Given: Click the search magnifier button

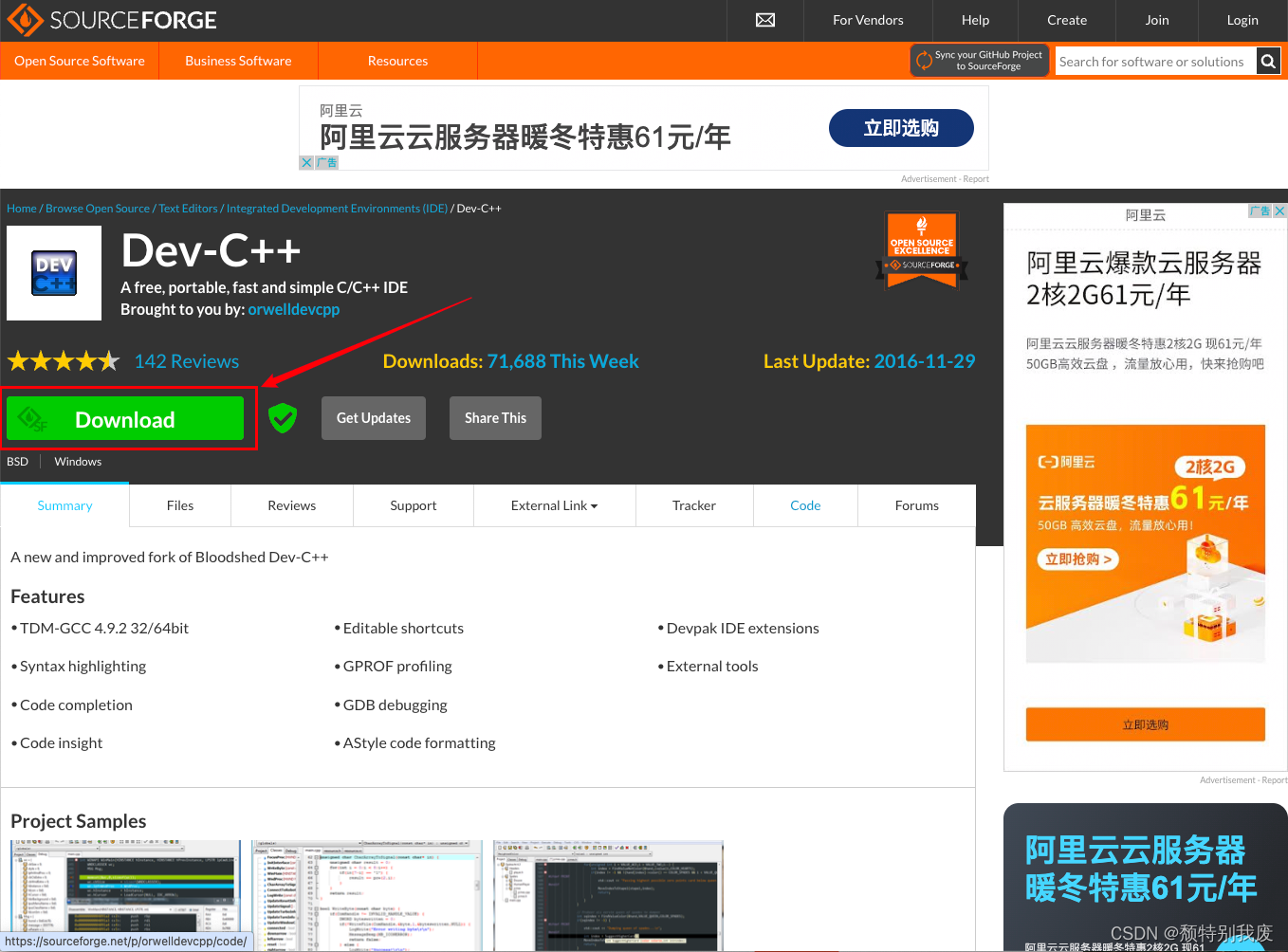Looking at the screenshot, I should tap(1268, 62).
